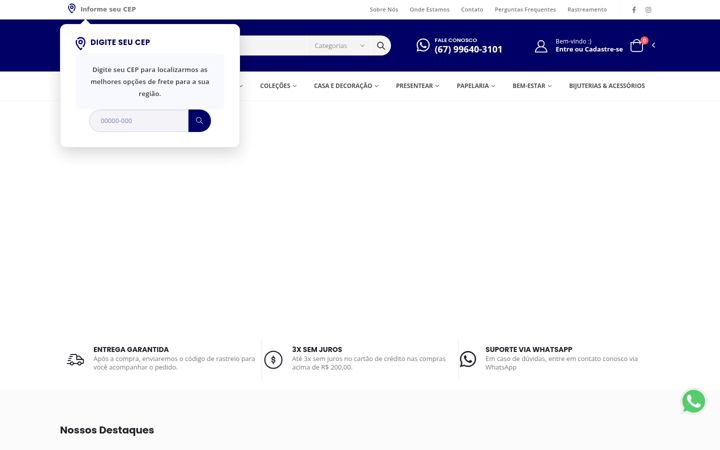
Task: Expand CASA E DECORAÇÃO menu
Action: pos(346,86)
